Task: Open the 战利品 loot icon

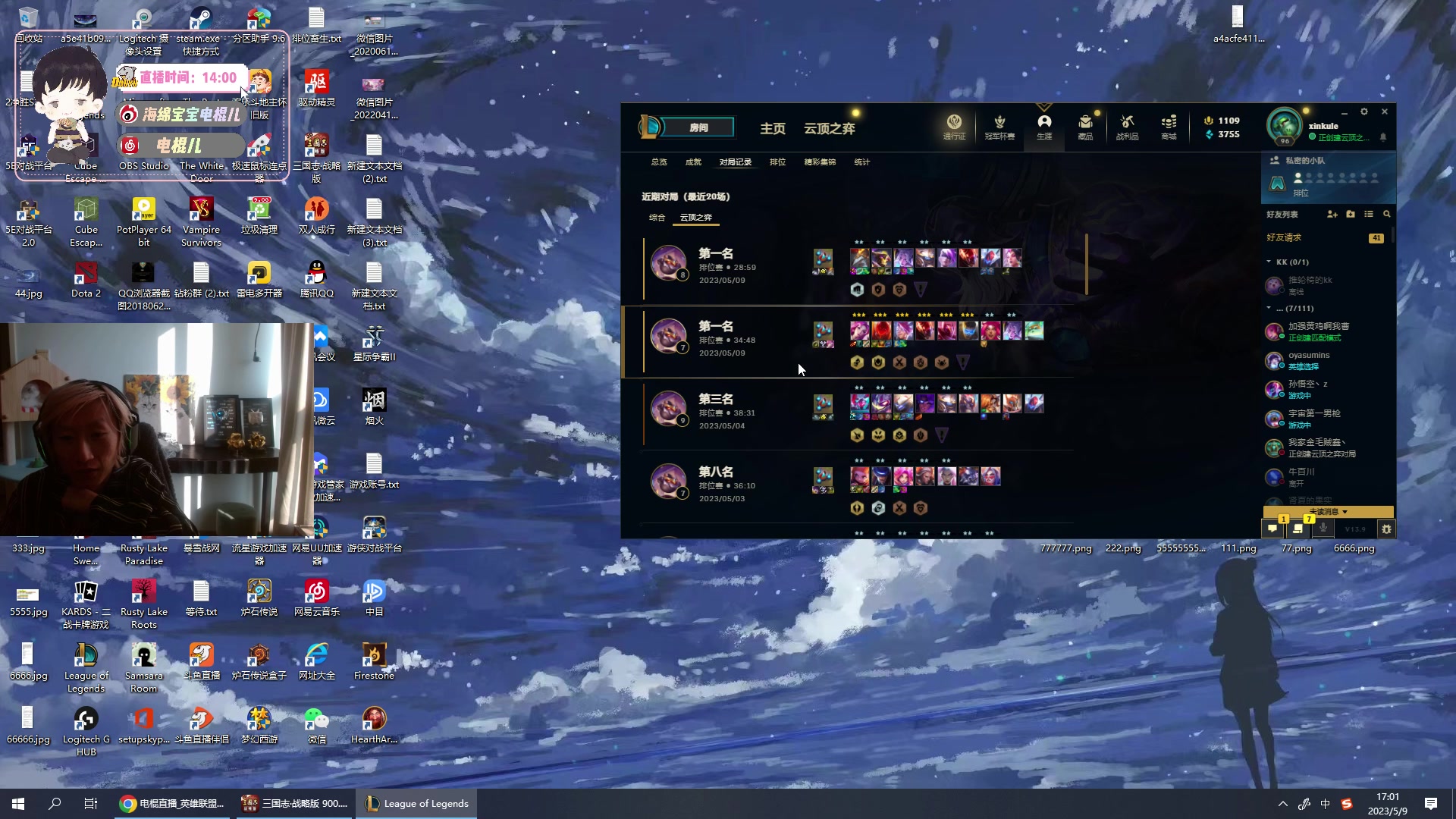Action: [1127, 126]
